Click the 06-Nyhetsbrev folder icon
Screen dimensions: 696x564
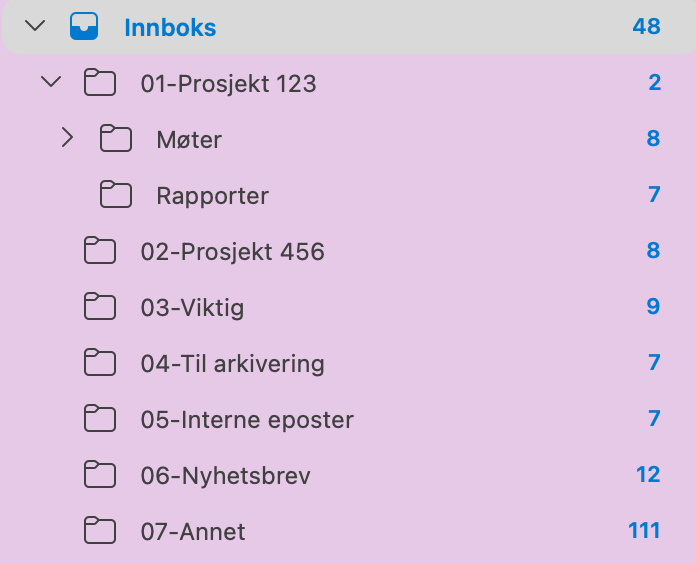[x=100, y=475]
